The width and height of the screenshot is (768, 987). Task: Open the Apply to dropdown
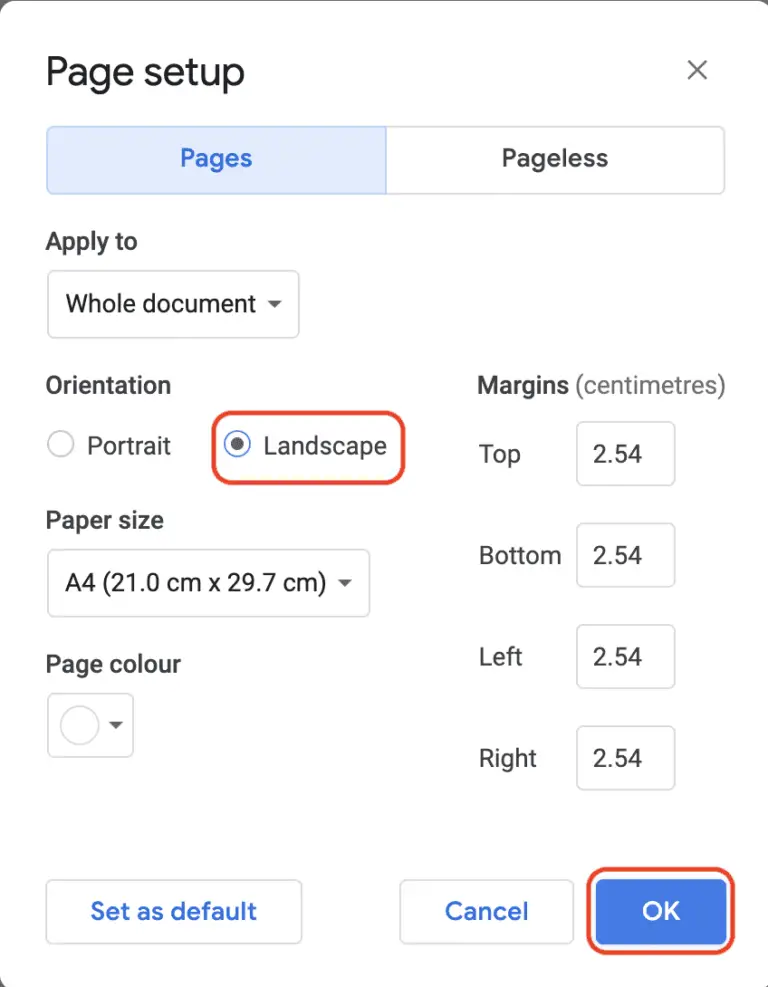click(172, 305)
